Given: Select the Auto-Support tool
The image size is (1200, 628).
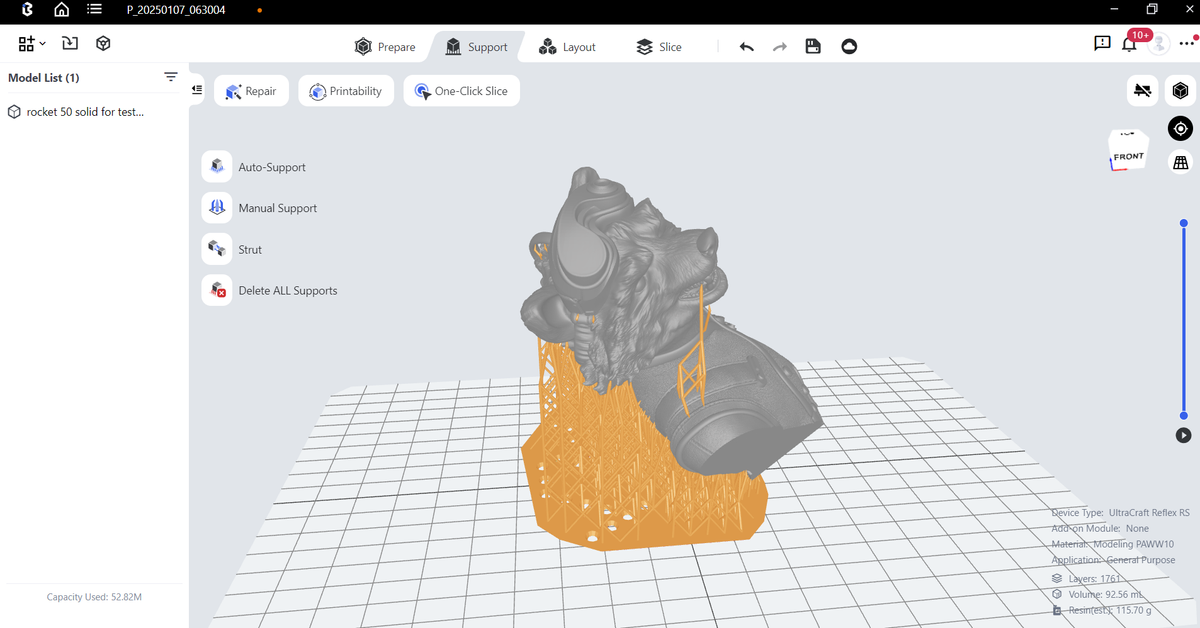Looking at the screenshot, I should (271, 166).
